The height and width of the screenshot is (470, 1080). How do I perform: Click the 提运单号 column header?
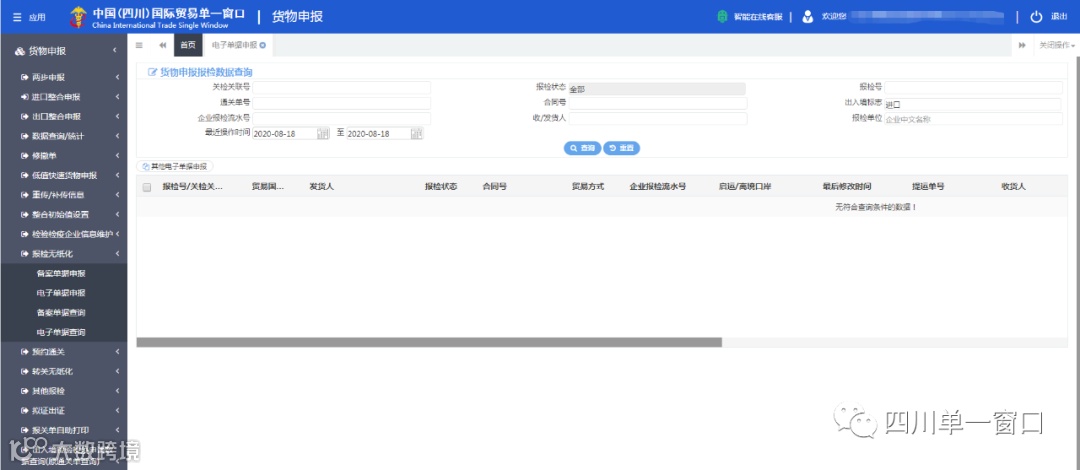tap(927, 187)
